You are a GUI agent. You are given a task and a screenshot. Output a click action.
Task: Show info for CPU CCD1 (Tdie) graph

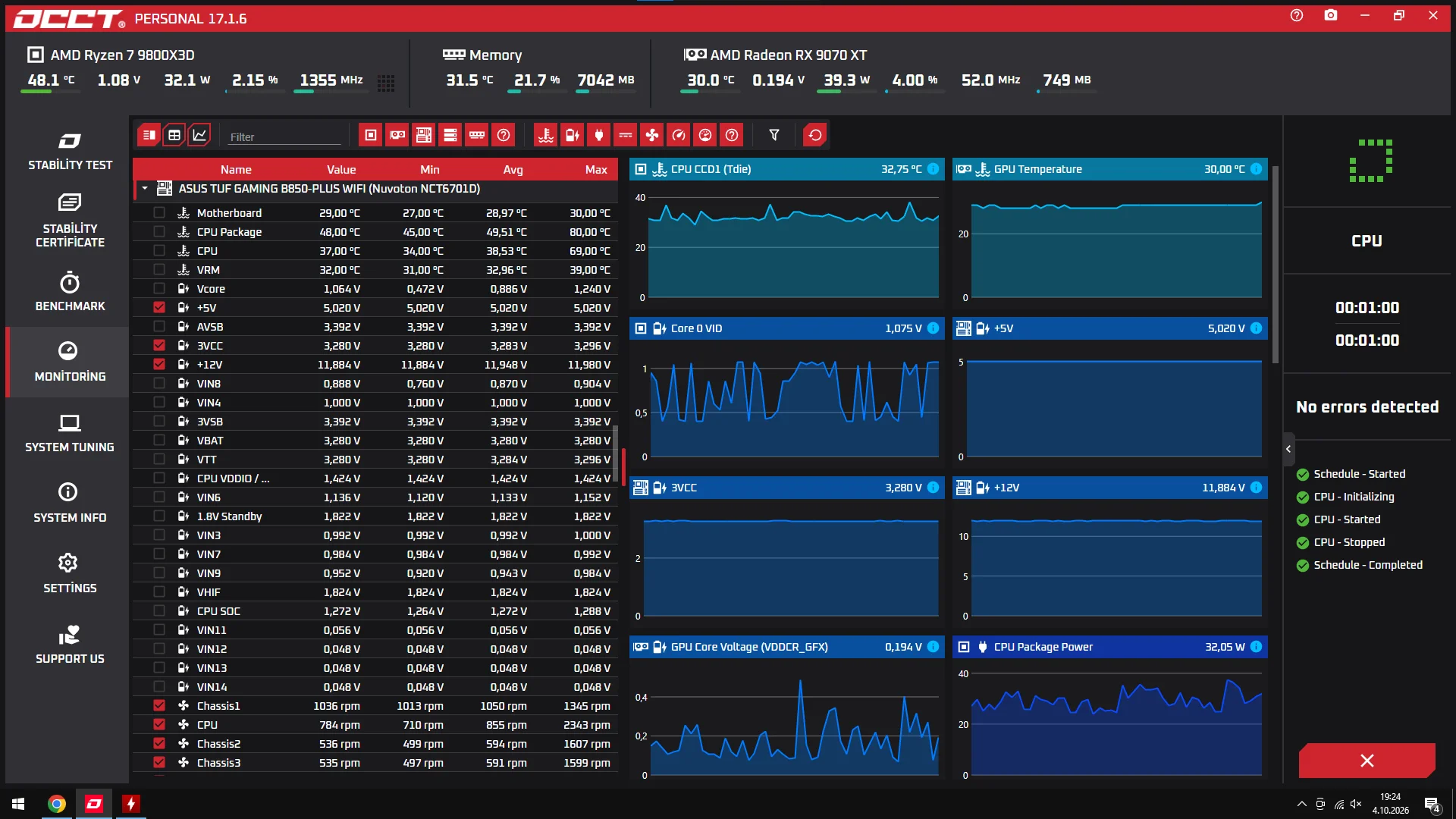click(934, 169)
